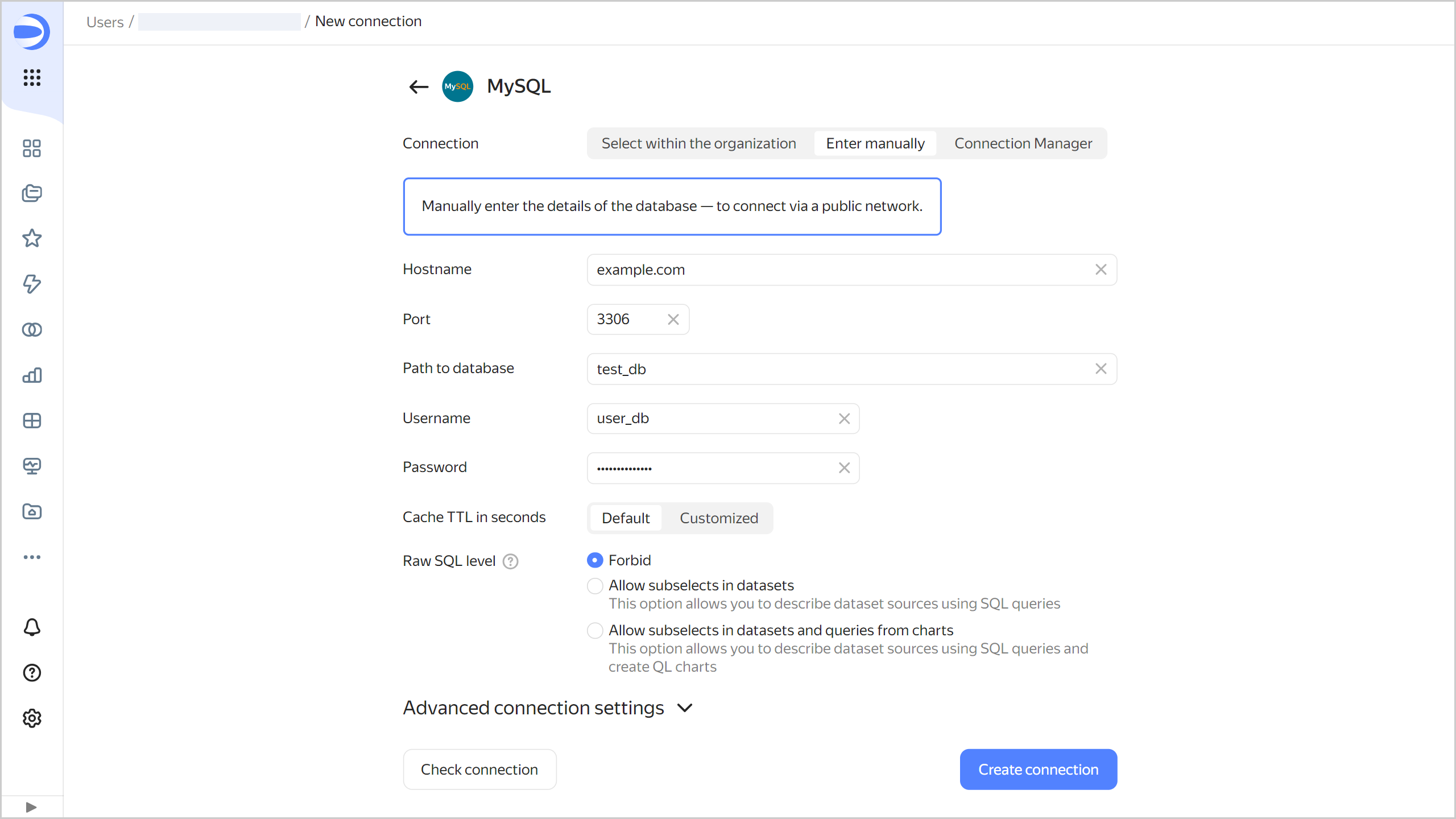Click the back arrow next to MySQL
This screenshot has width=1456, height=819.
coord(419,86)
